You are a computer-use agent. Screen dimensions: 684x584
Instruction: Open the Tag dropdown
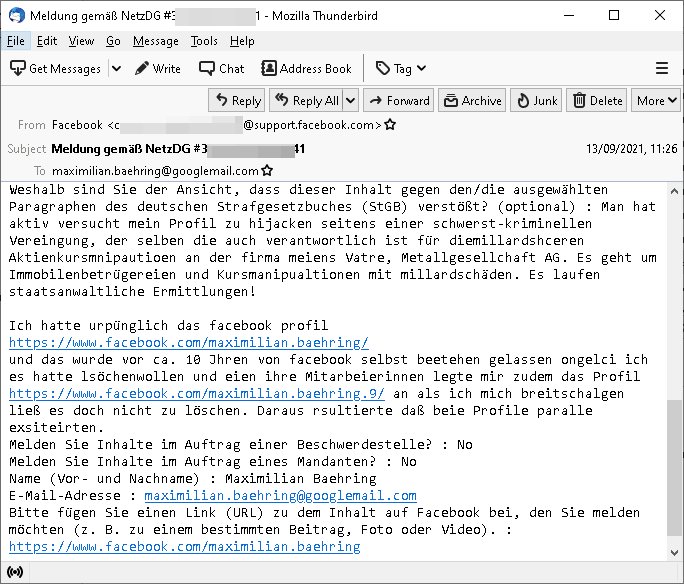click(x=400, y=68)
